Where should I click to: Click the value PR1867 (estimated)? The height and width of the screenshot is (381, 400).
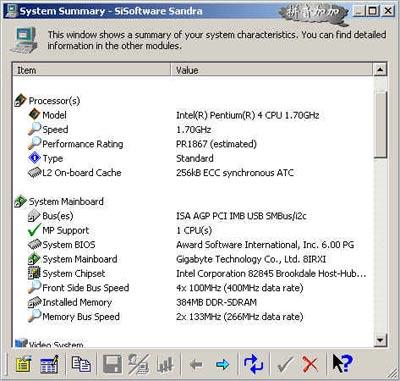pos(216,144)
